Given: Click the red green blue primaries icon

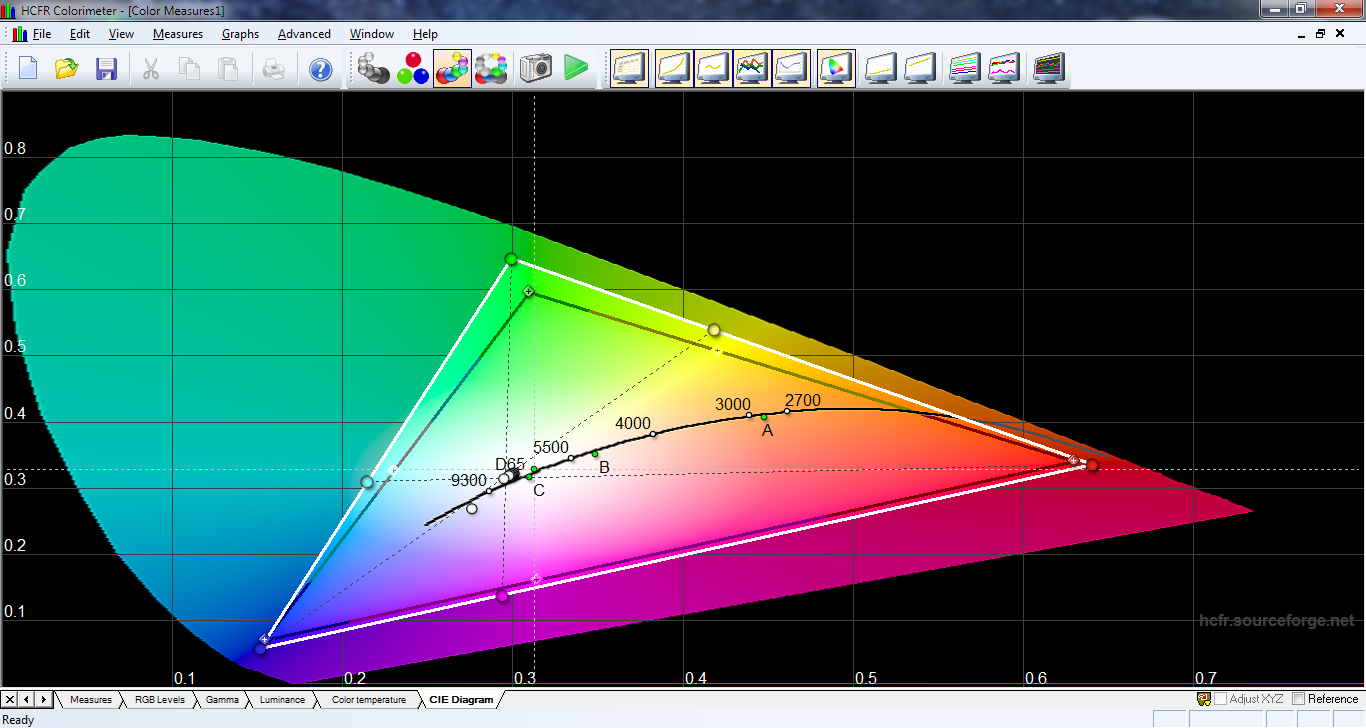Looking at the screenshot, I should (413, 69).
